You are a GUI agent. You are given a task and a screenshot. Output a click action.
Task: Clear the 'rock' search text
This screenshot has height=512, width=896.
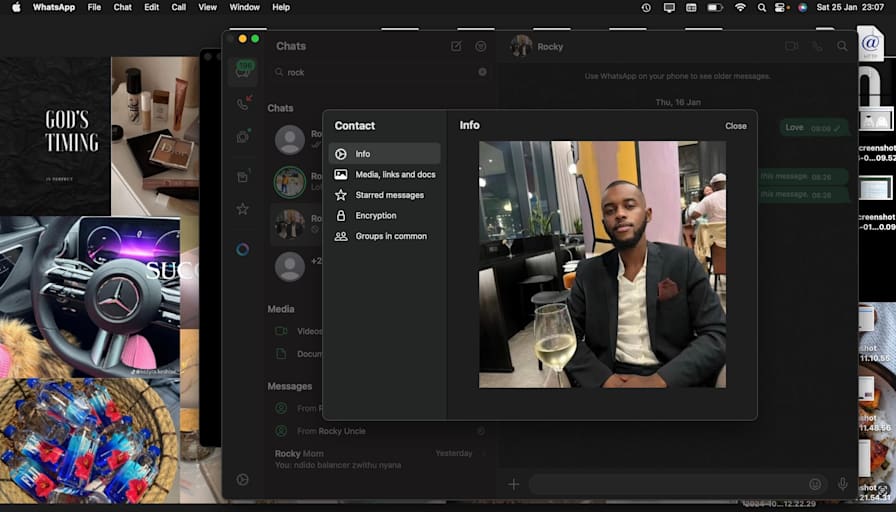tap(482, 72)
